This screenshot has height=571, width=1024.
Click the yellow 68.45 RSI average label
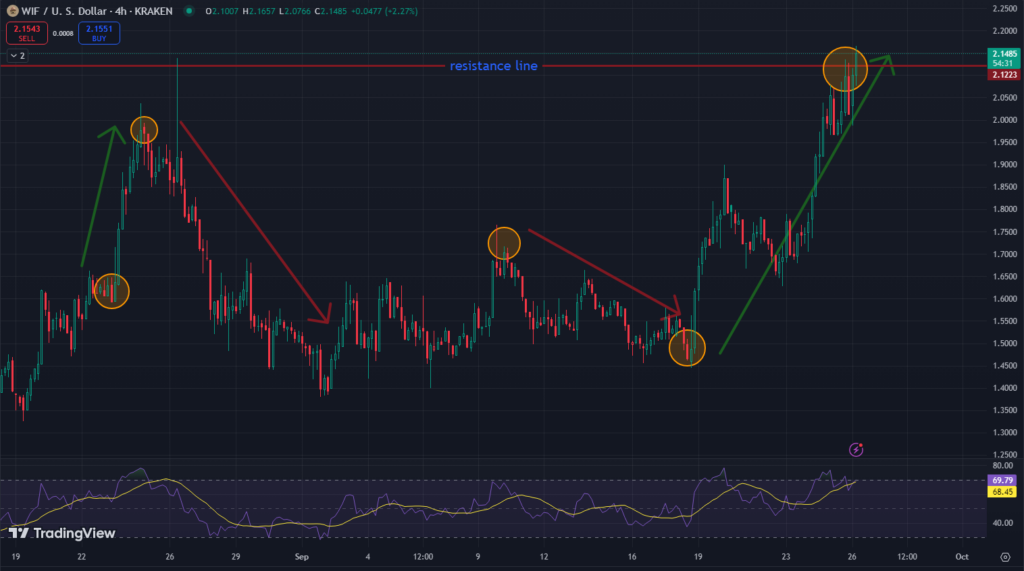[x=1002, y=492]
